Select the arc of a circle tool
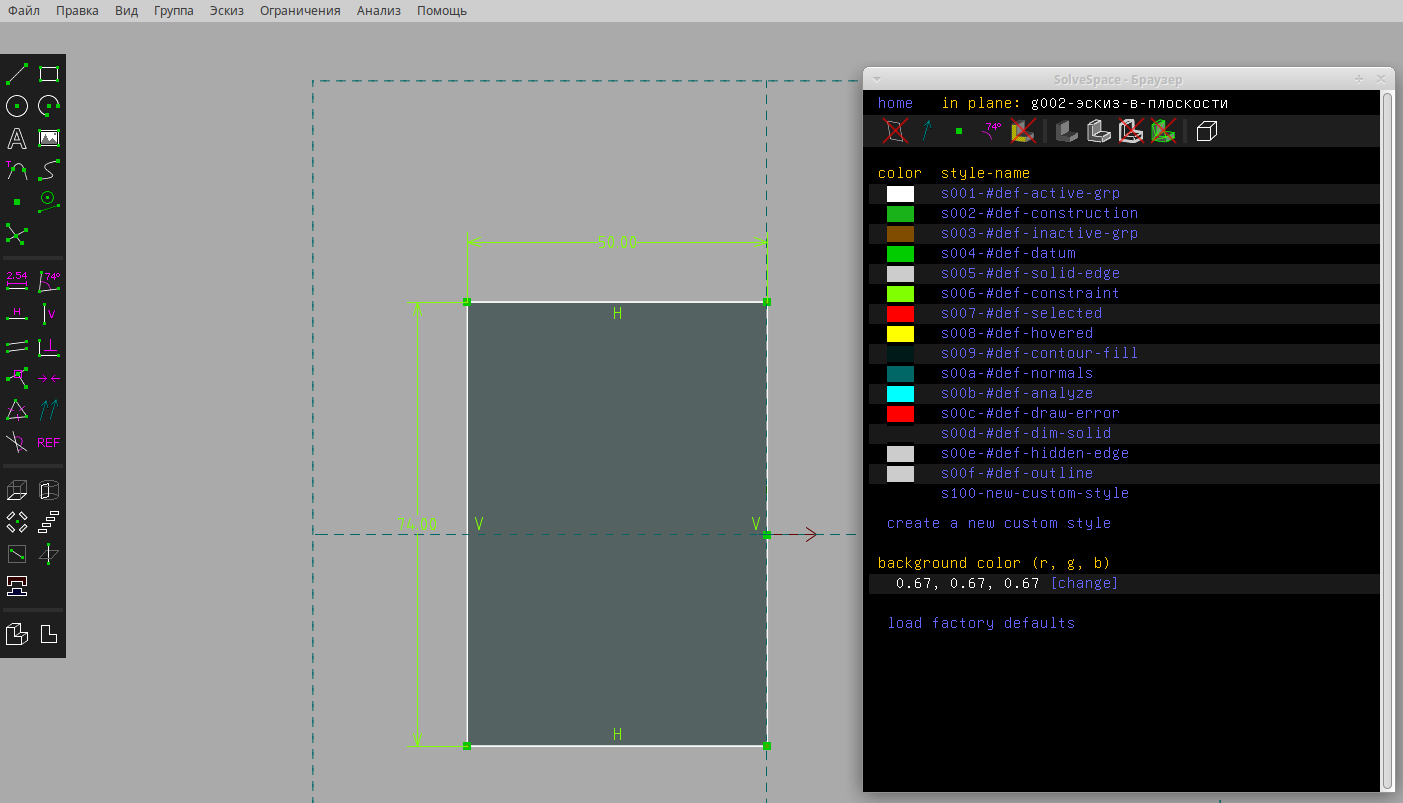This screenshot has height=803, width=1403. click(x=49, y=106)
